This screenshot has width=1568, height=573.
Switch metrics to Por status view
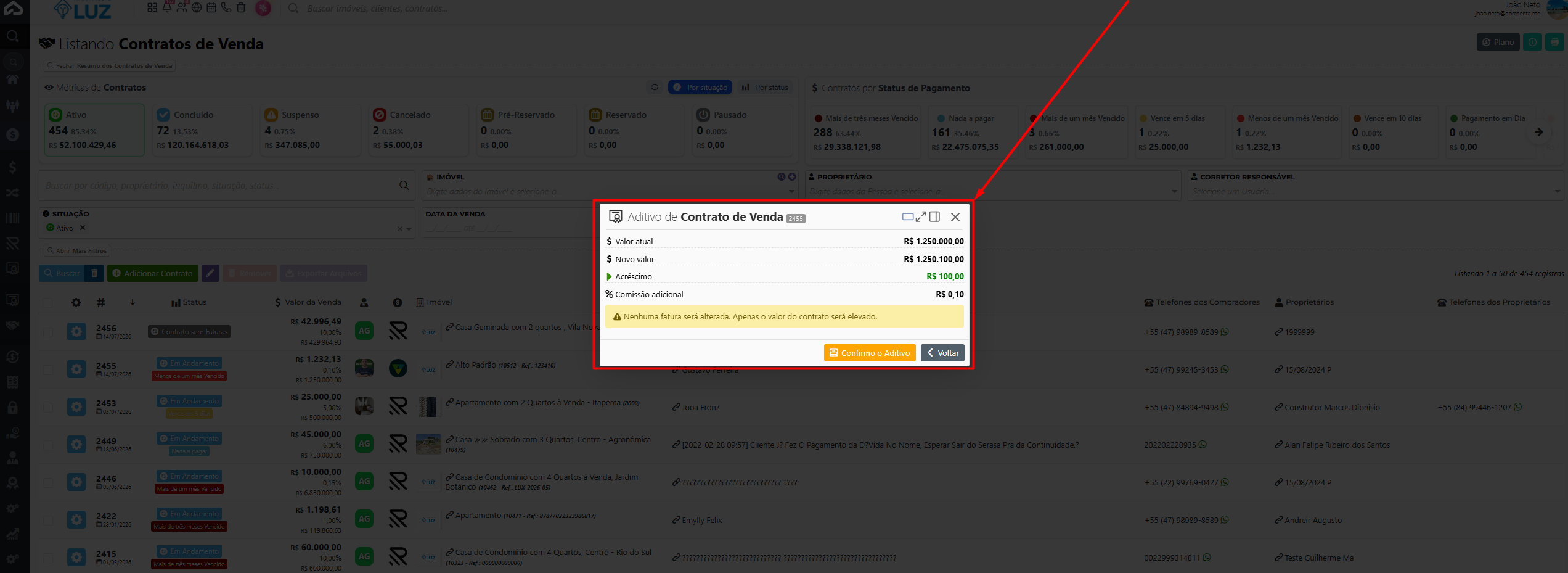pyautogui.click(x=765, y=88)
